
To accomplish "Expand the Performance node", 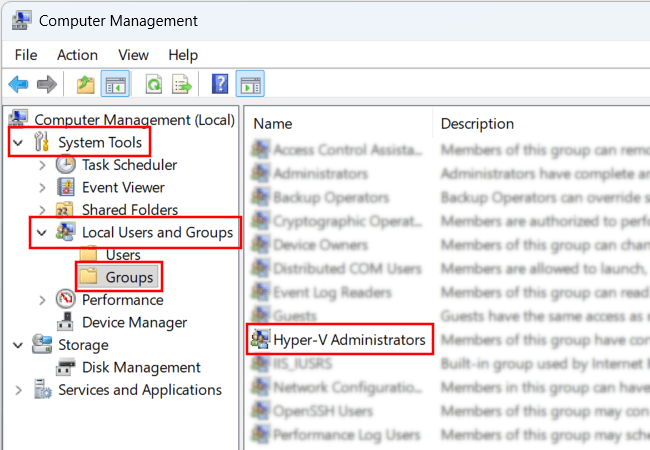I will tap(42, 300).
